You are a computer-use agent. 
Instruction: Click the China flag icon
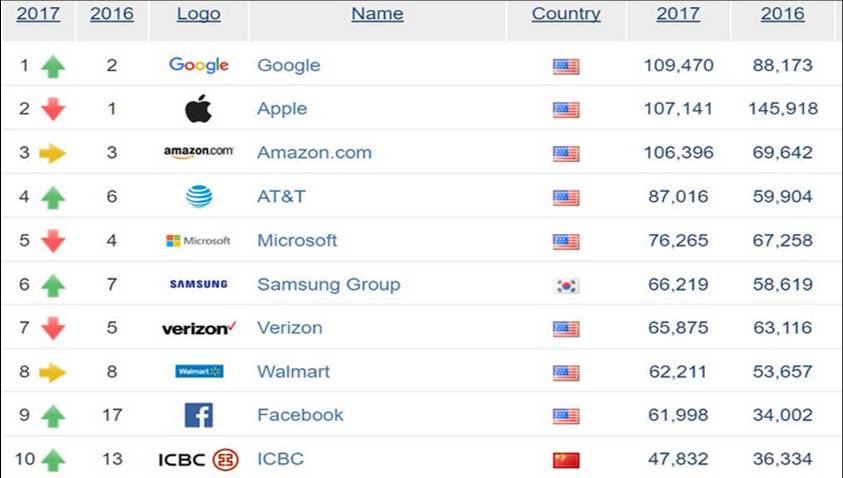(566, 460)
